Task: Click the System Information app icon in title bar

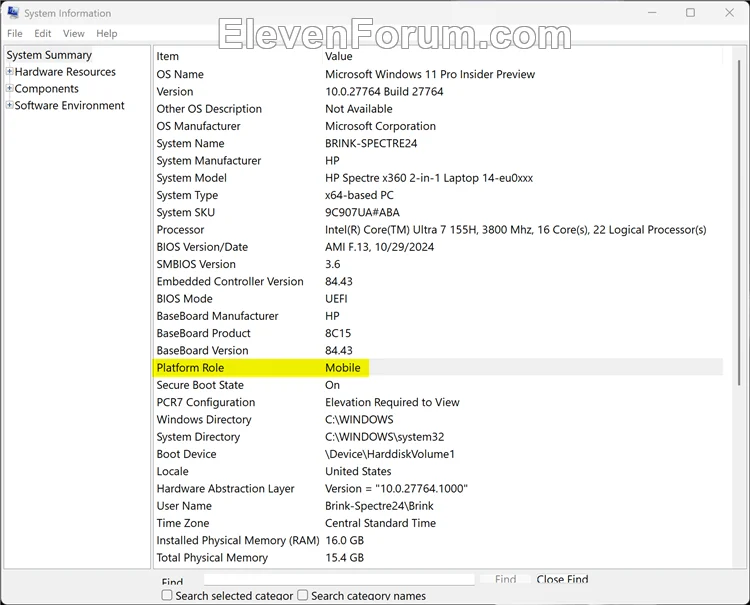Action: [13, 12]
